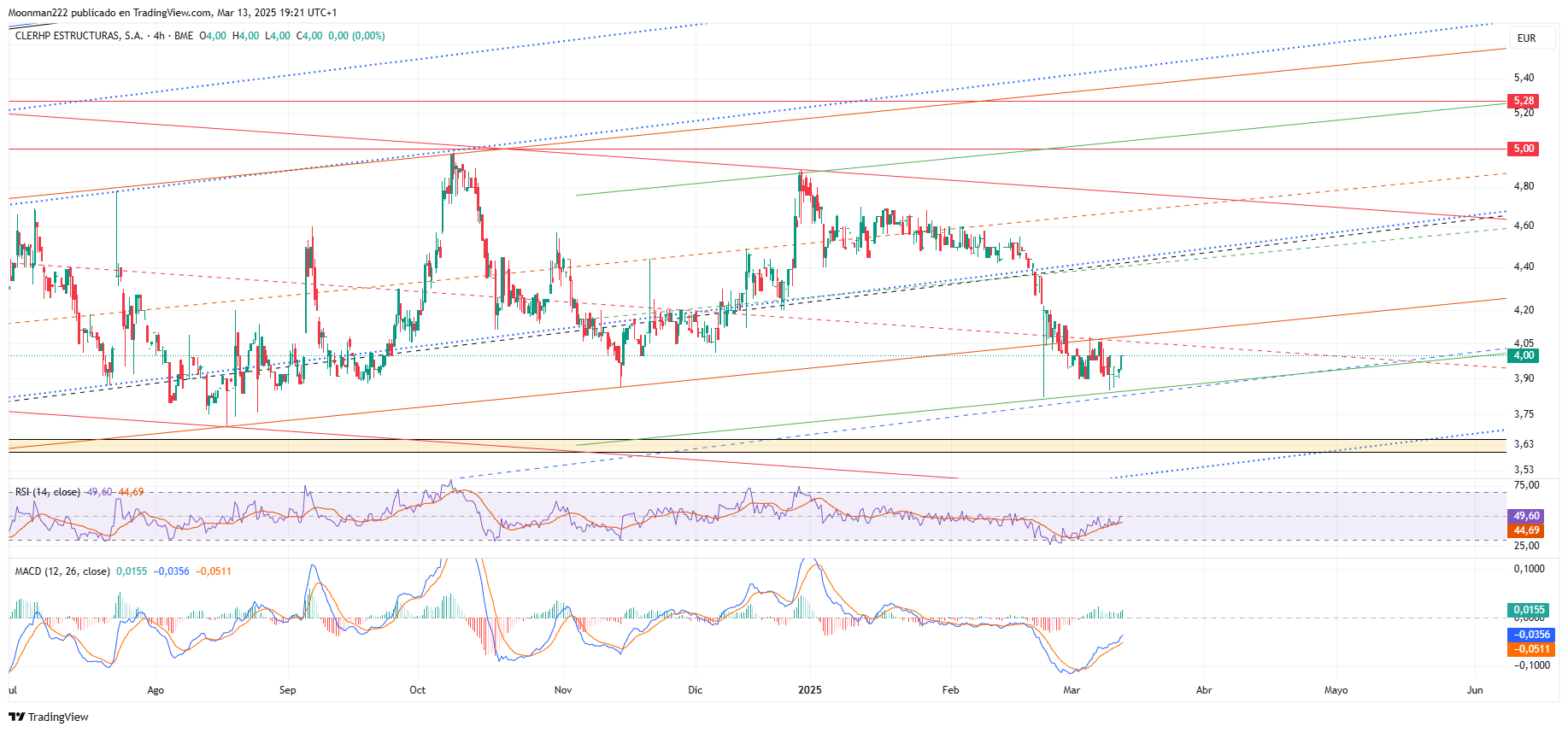This screenshot has width=1568, height=732.
Task: Click the purple 49,60 RSI value tag
Action: click(x=1526, y=516)
